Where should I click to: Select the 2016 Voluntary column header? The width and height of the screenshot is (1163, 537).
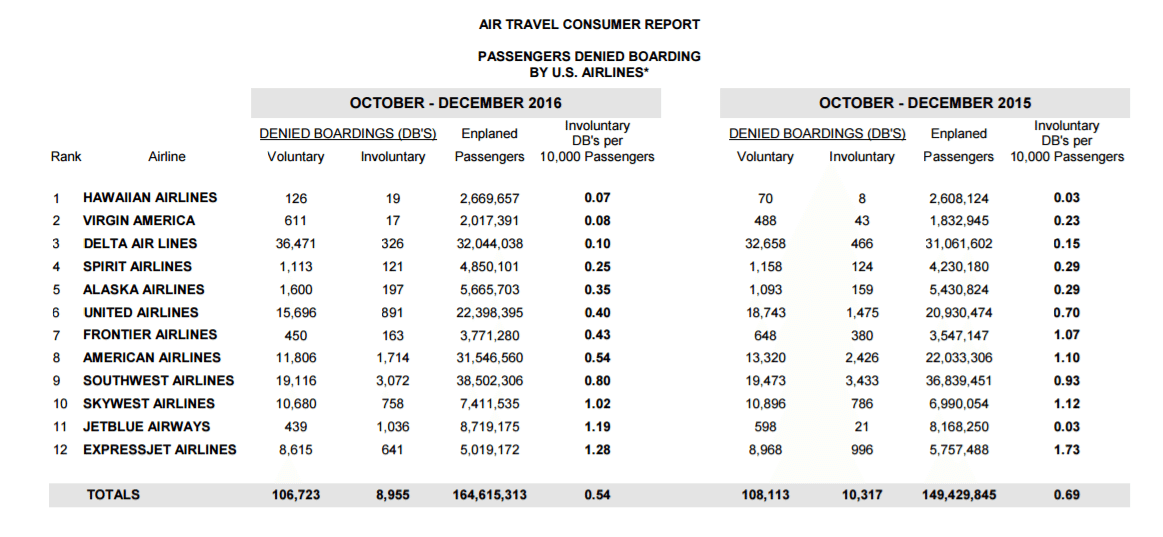point(296,157)
